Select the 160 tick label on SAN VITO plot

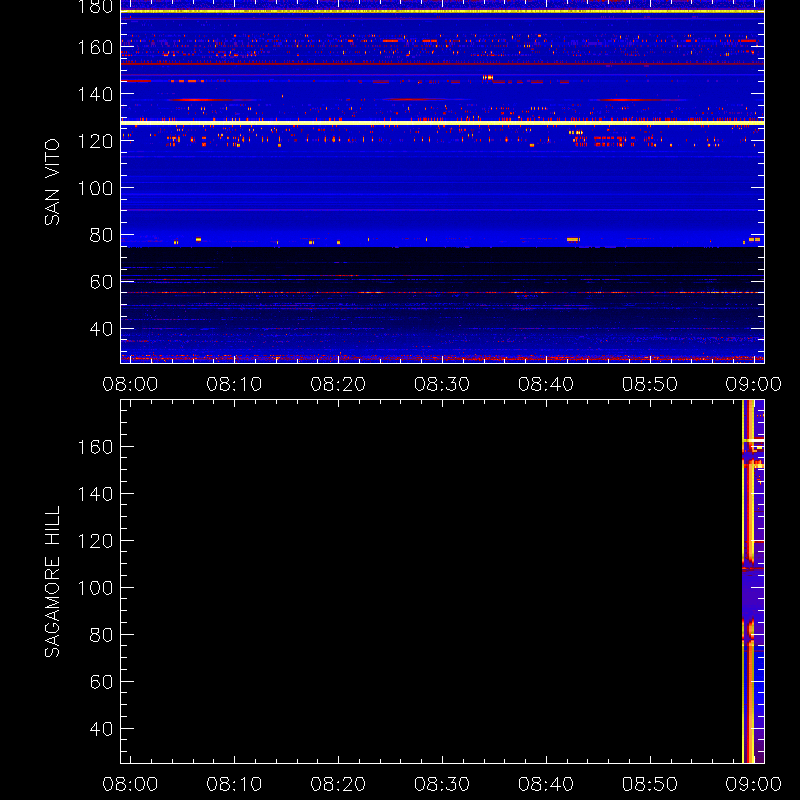95,47
